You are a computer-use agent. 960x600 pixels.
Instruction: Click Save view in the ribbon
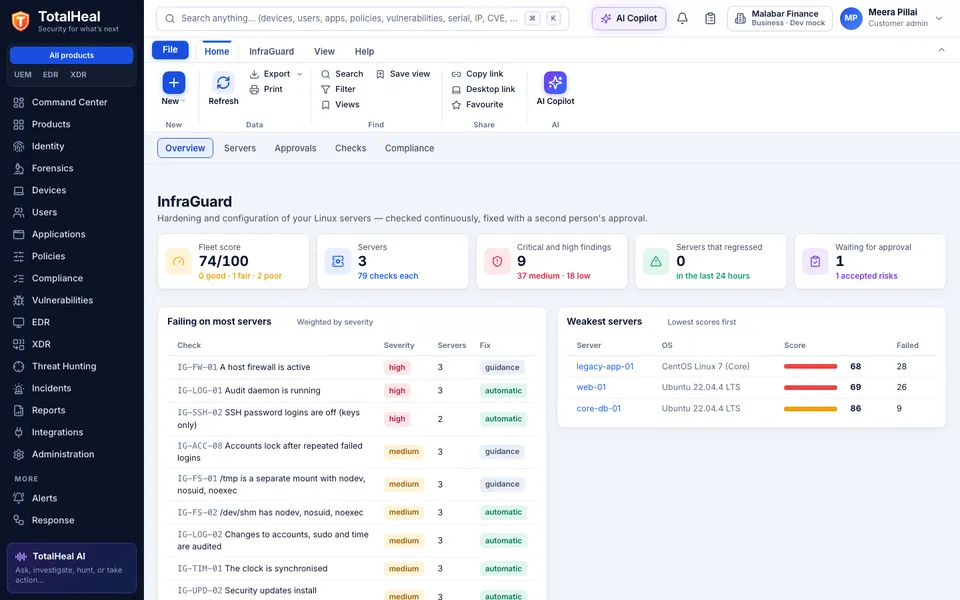point(403,74)
